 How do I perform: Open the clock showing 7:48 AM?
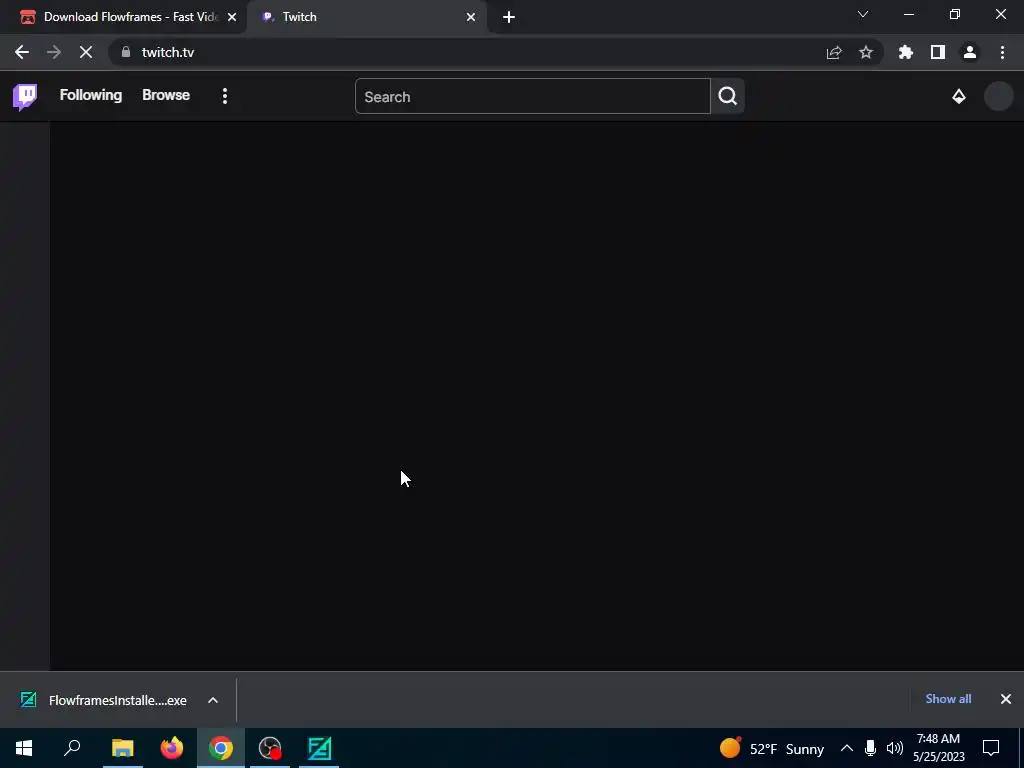938,748
